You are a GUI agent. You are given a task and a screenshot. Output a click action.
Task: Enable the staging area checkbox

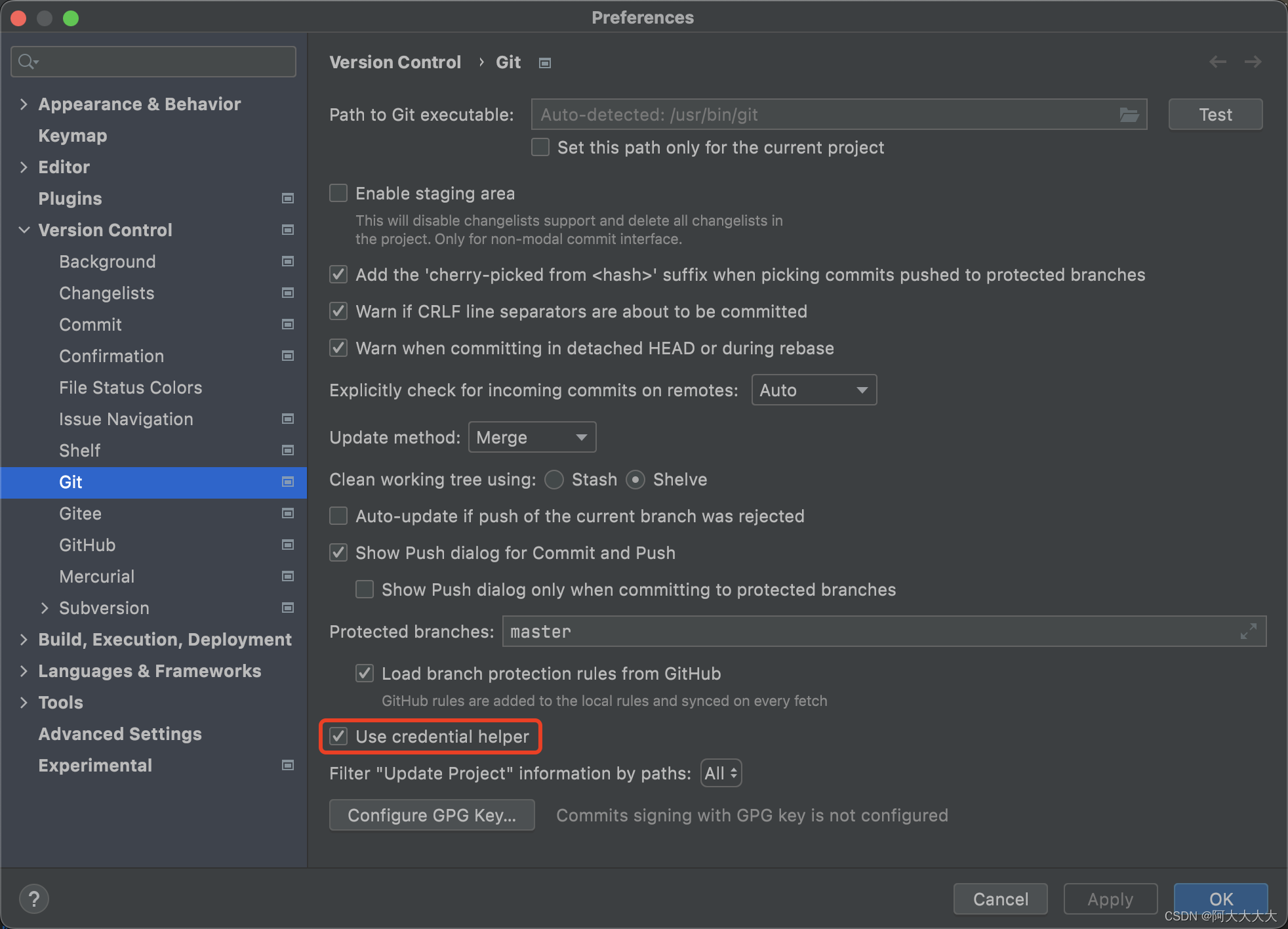[338, 192]
